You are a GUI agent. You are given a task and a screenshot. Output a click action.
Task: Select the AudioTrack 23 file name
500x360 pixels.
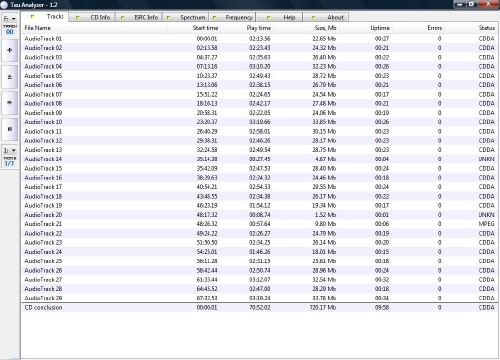(43, 242)
